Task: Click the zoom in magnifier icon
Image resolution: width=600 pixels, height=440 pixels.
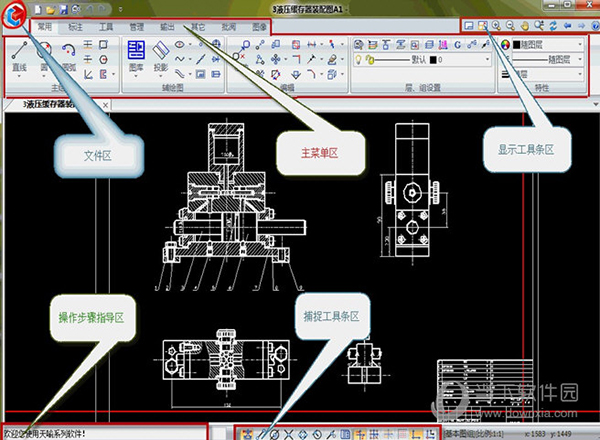Action: (x=497, y=24)
